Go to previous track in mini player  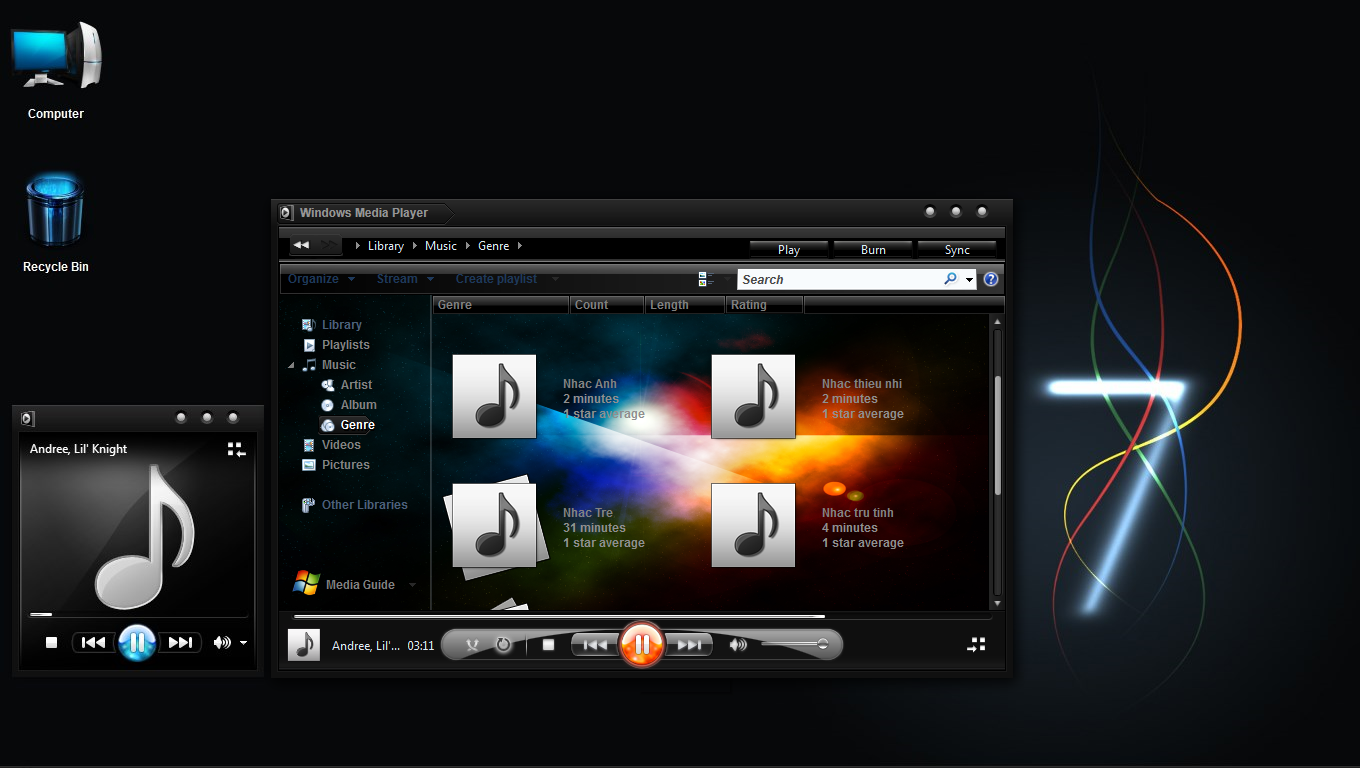point(93,643)
